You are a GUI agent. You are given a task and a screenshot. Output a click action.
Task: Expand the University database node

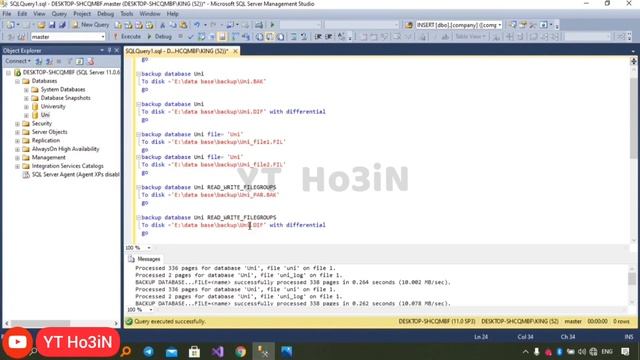tap(26, 107)
